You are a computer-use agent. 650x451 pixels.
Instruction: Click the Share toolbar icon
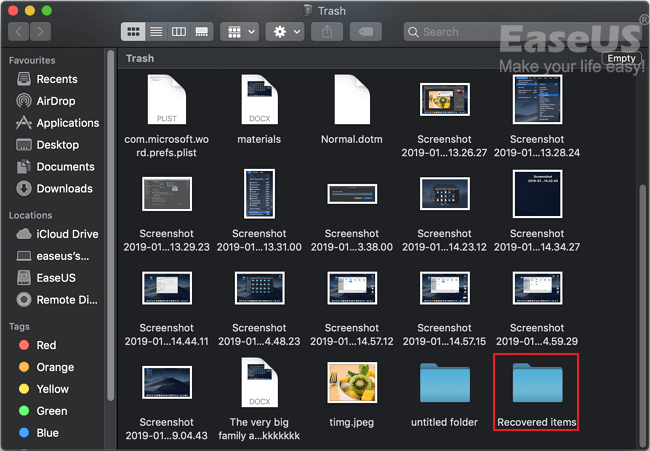pyautogui.click(x=328, y=32)
